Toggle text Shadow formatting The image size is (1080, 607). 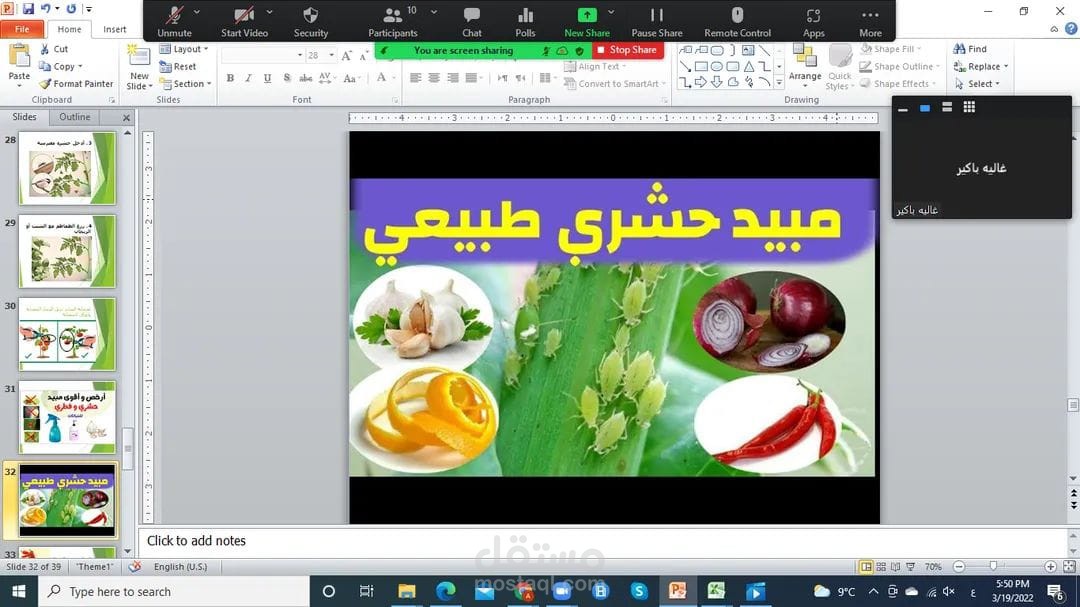(287, 78)
